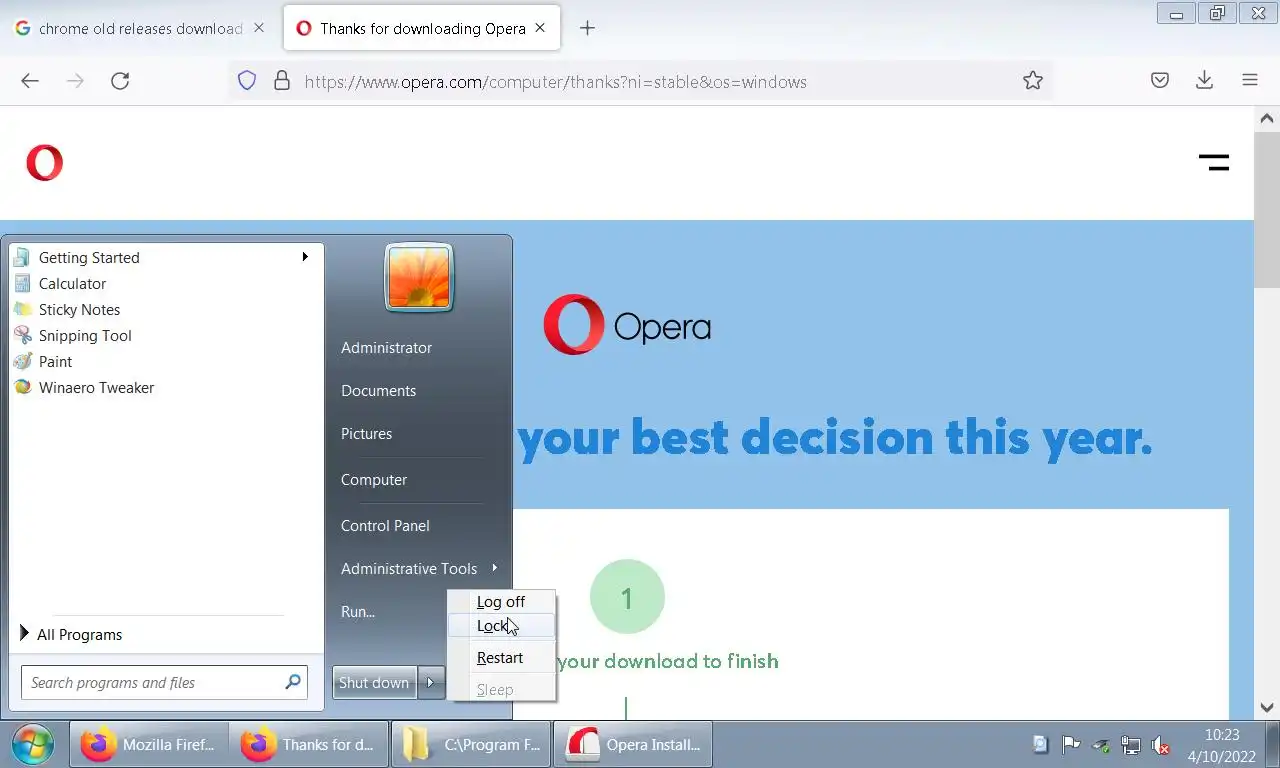The height and width of the screenshot is (768, 1280).
Task: Select Lock from the power menu
Action: [501, 625]
